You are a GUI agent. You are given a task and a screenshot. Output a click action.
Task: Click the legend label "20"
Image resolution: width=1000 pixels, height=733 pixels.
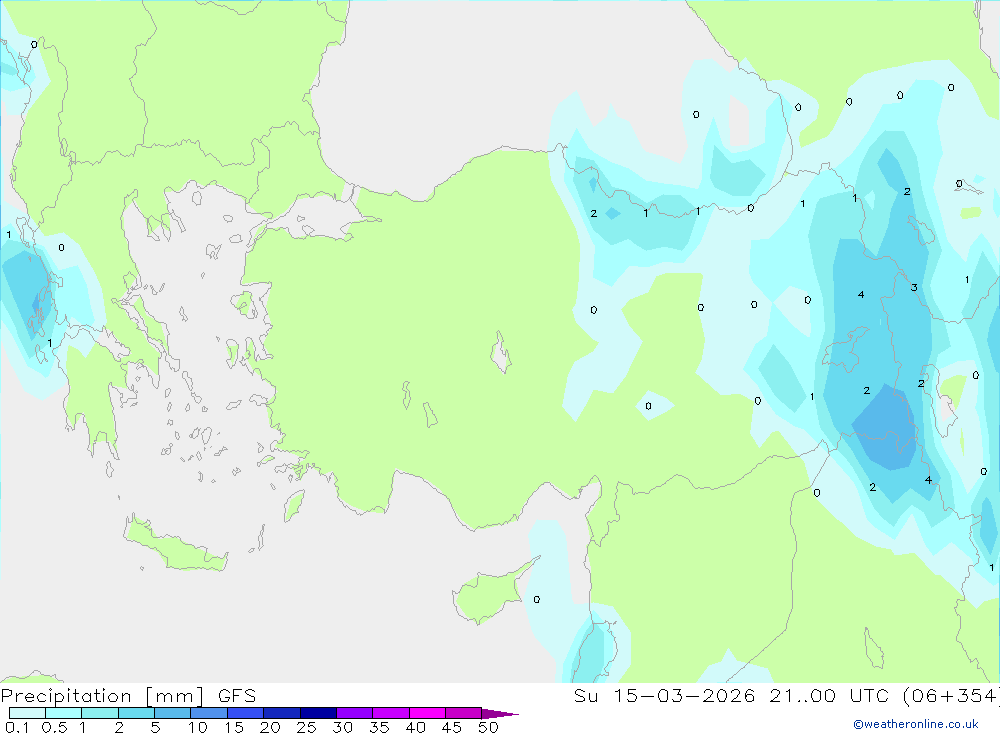tap(270, 727)
